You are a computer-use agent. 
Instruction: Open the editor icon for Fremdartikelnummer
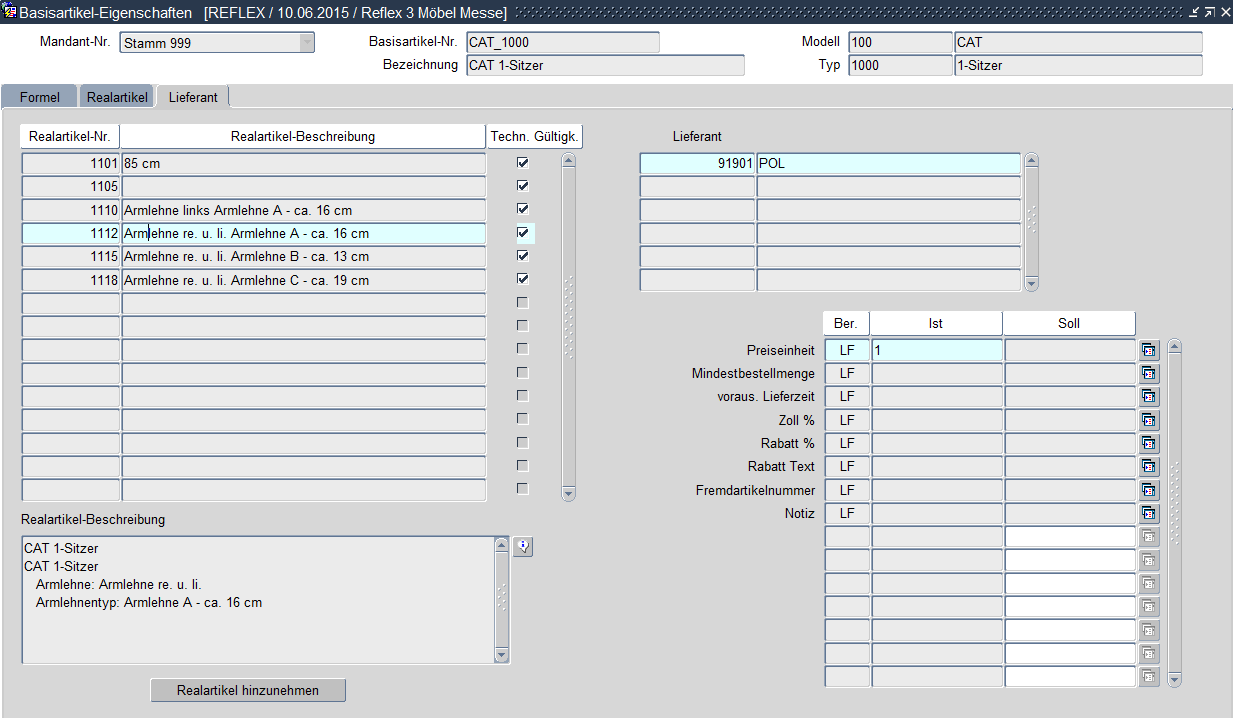1148,490
